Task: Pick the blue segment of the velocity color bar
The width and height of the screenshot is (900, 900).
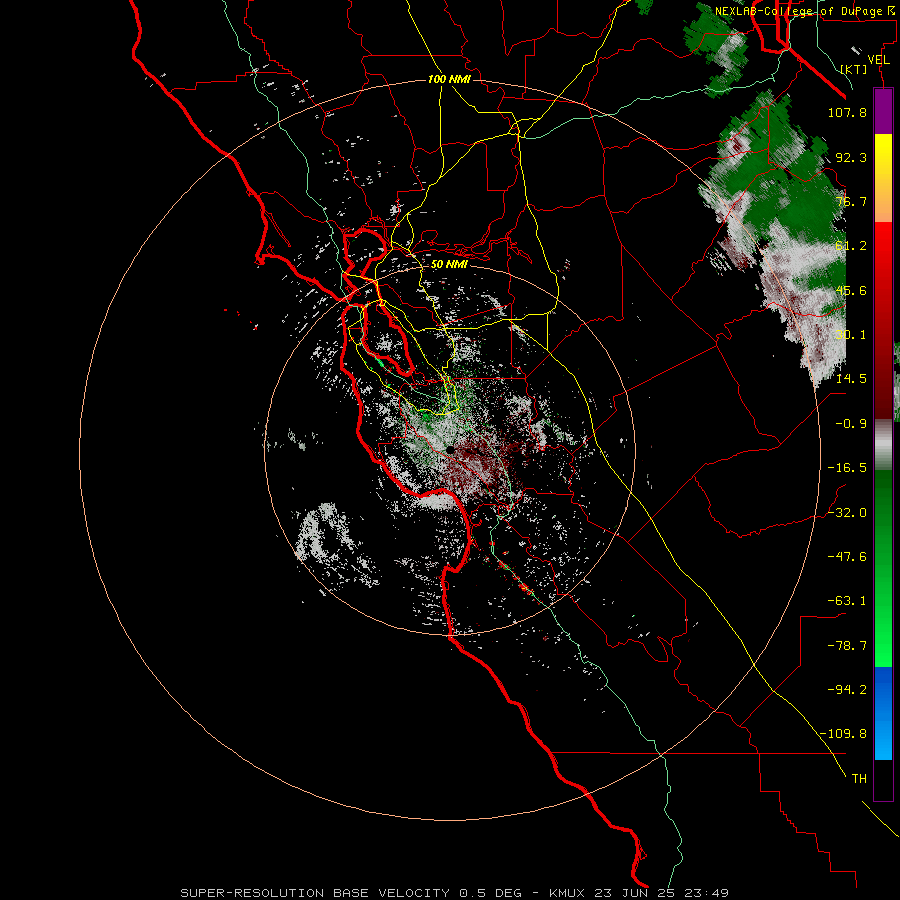Action: click(883, 713)
